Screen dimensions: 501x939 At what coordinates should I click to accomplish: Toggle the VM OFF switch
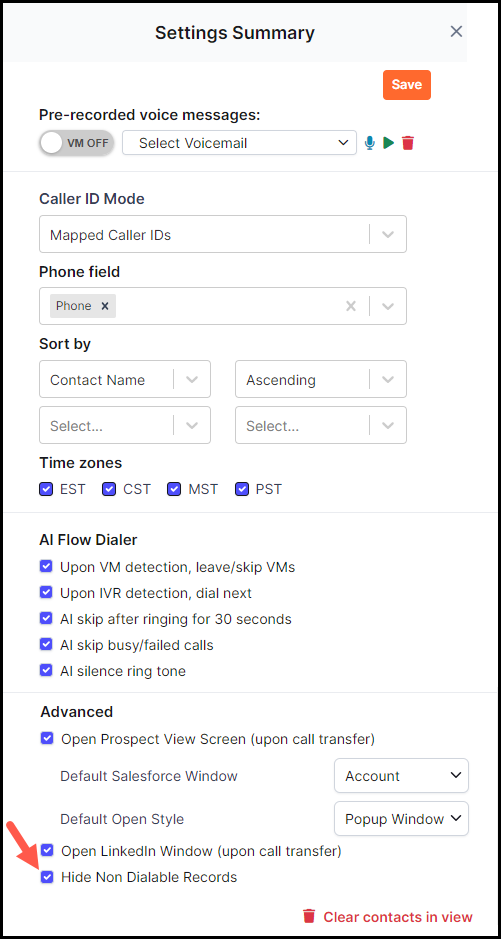pos(76,143)
